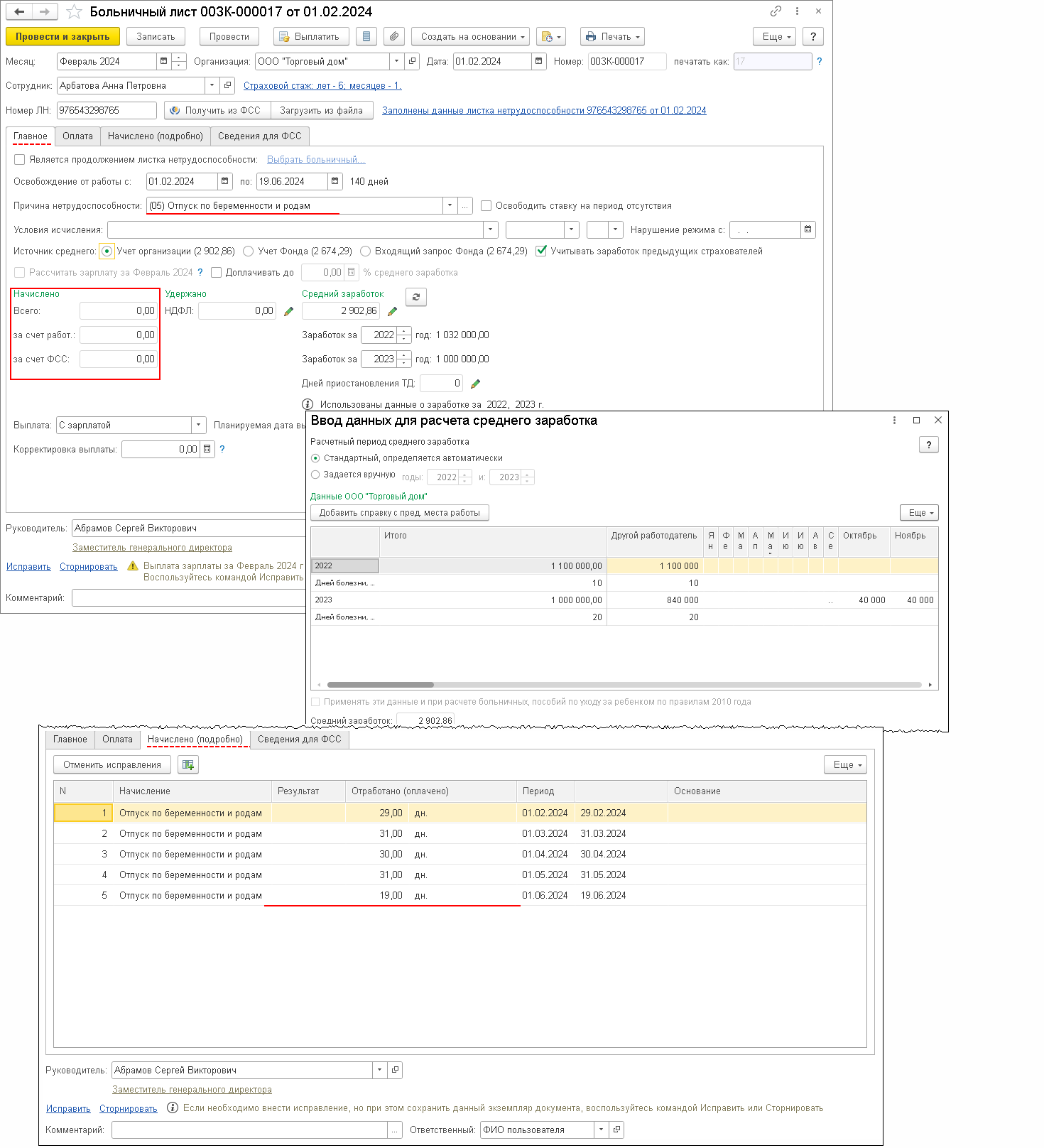The image size is (1044, 1148).
Task: Open the Организация record via open icon
Action: tap(413, 62)
